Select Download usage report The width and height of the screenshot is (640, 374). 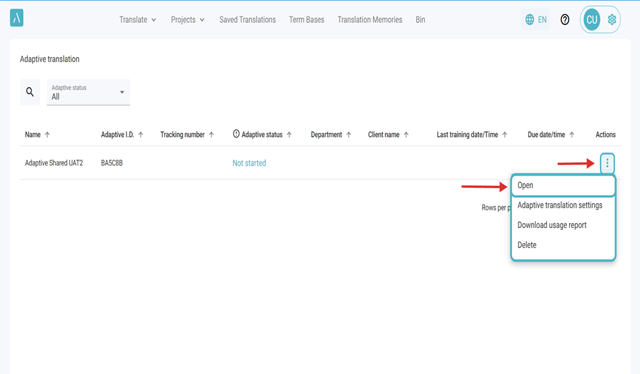click(563, 225)
